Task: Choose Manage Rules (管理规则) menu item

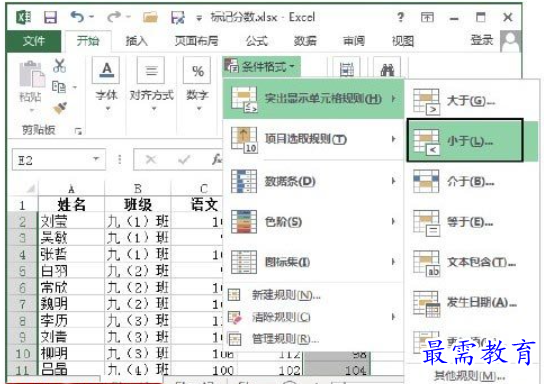Action: coord(313,339)
